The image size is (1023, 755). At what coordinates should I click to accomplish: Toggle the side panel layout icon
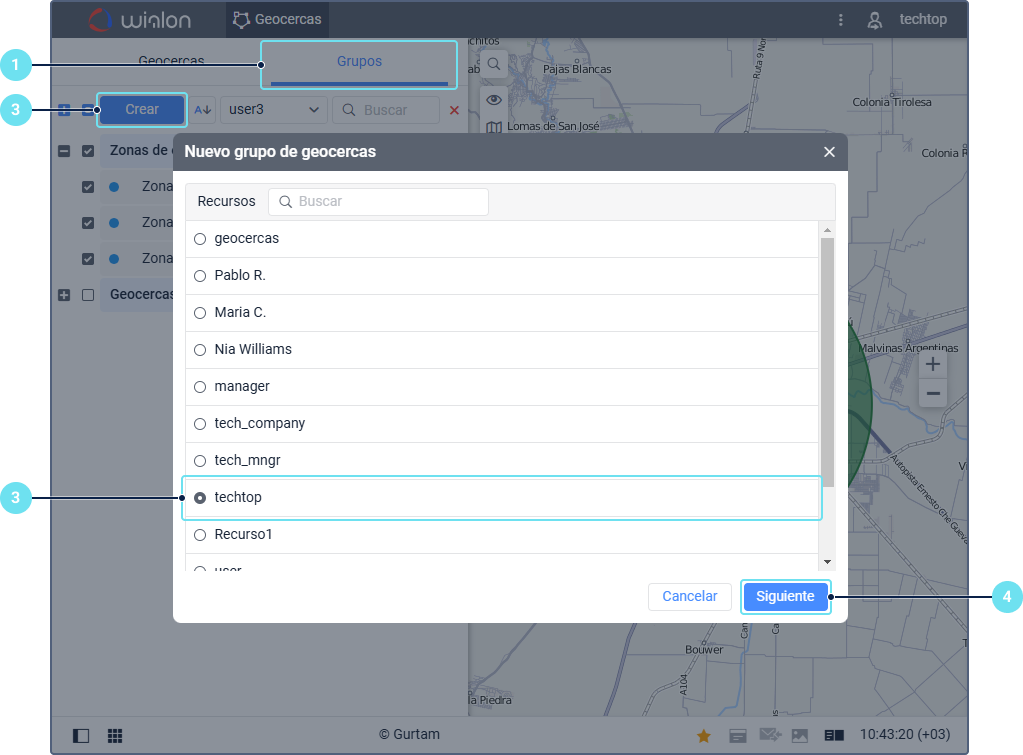(x=81, y=736)
